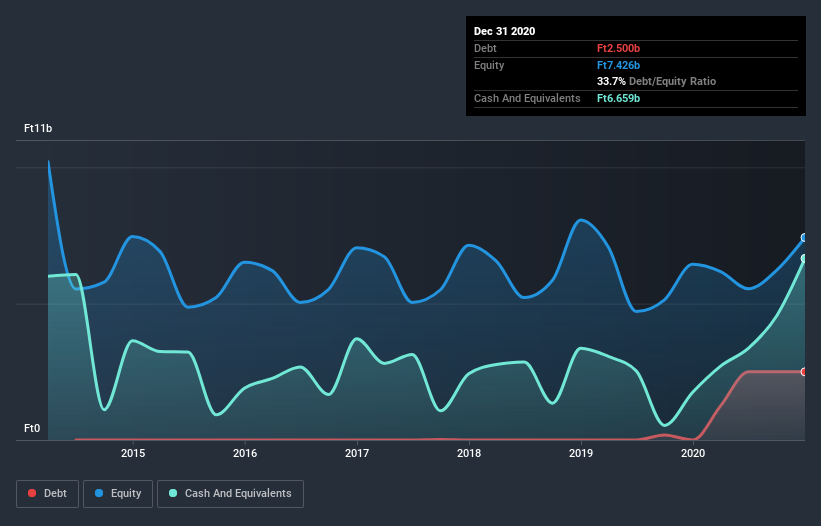
Task: Click the 2017 x-axis label
Action: [x=357, y=453]
